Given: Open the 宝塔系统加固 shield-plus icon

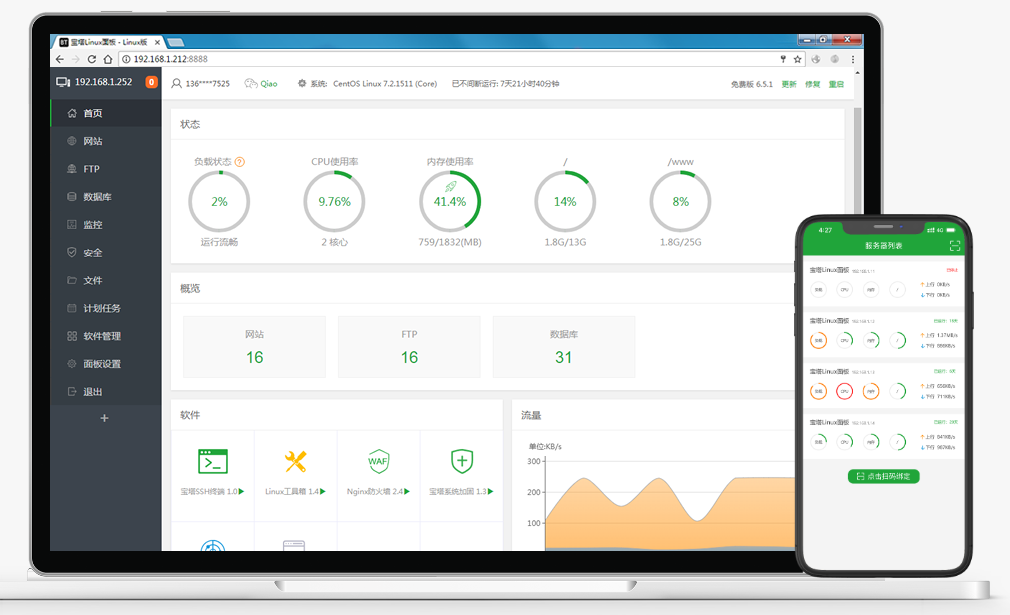Looking at the screenshot, I should (461, 461).
